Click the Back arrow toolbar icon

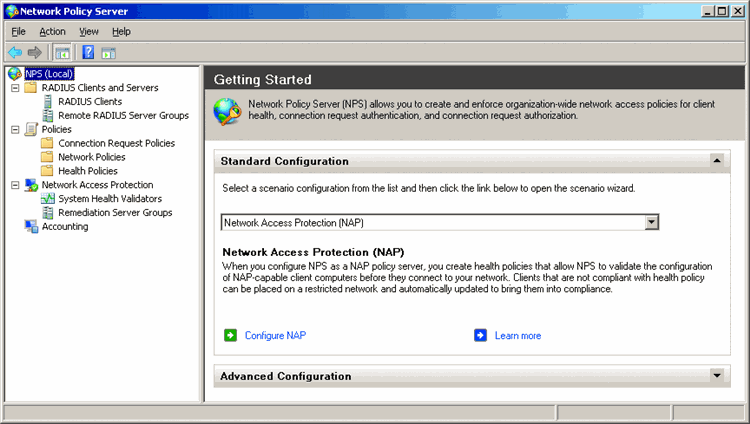(x=15, y=52)
